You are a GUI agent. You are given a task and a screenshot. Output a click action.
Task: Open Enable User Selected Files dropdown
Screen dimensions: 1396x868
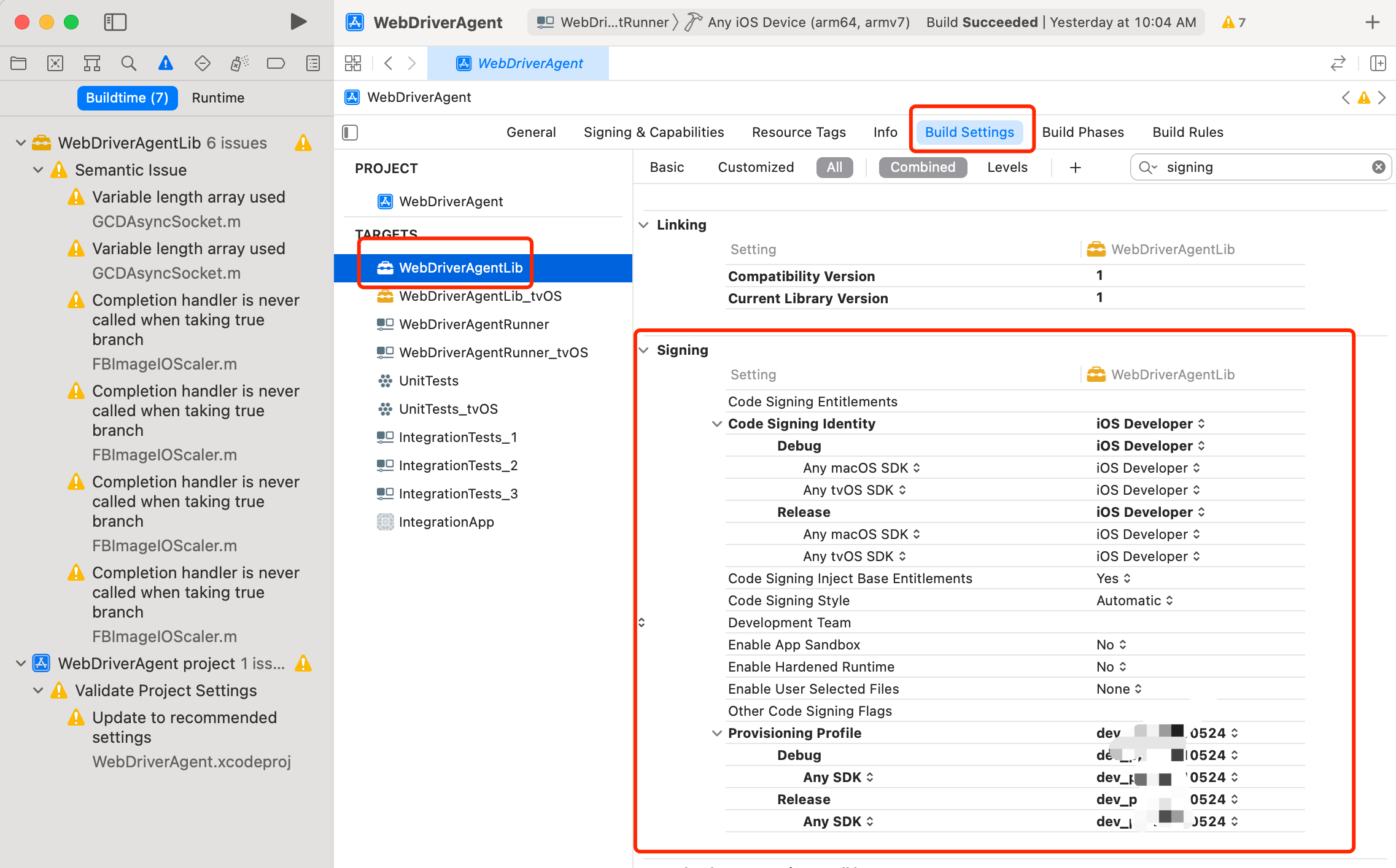click(1119, 689)
